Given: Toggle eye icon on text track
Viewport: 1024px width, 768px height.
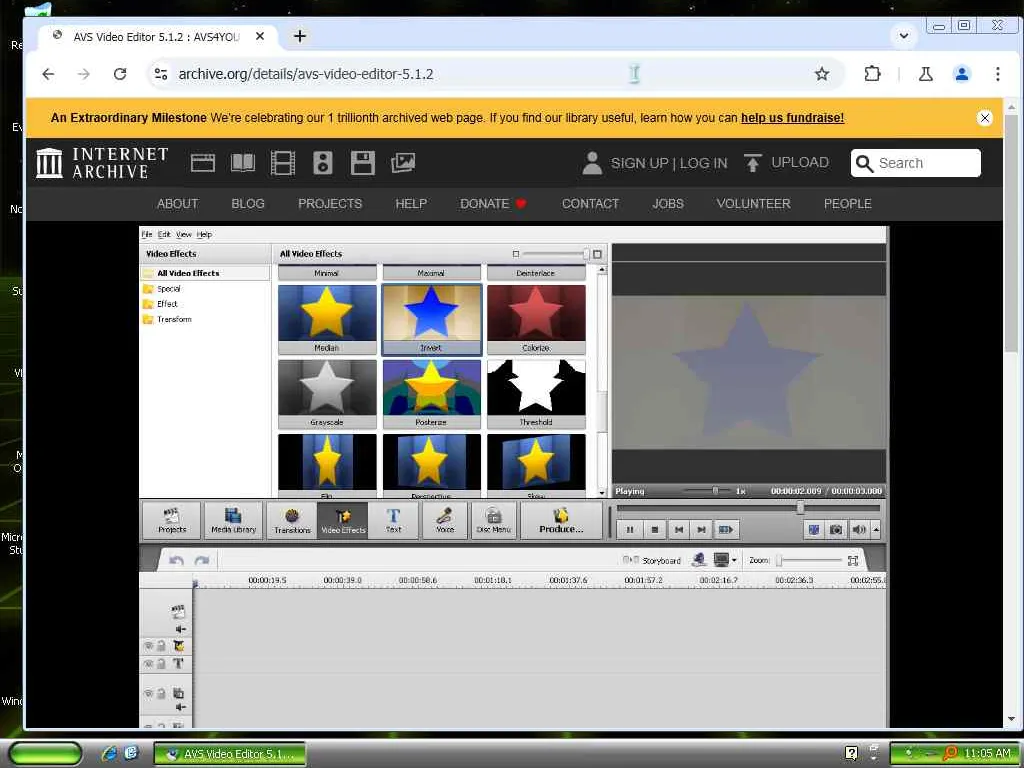Looking at the screenshot, I should coord(148,664).
